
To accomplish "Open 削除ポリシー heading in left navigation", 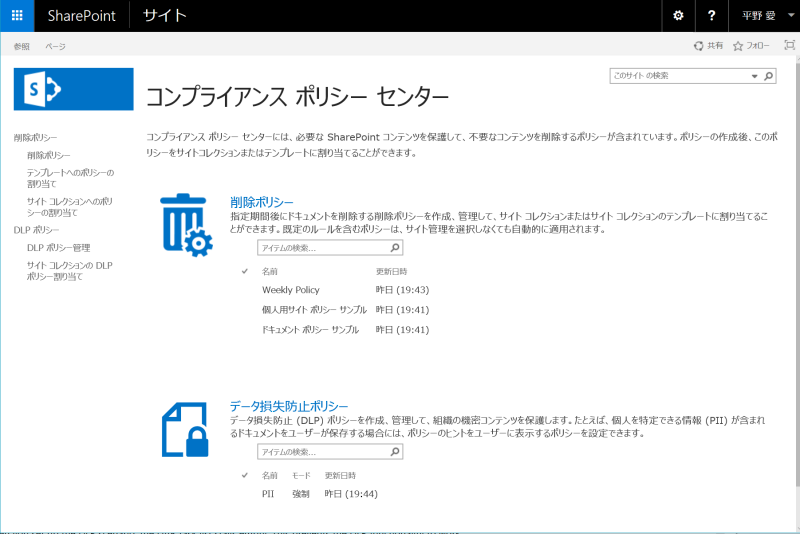I will pos(35,138).
